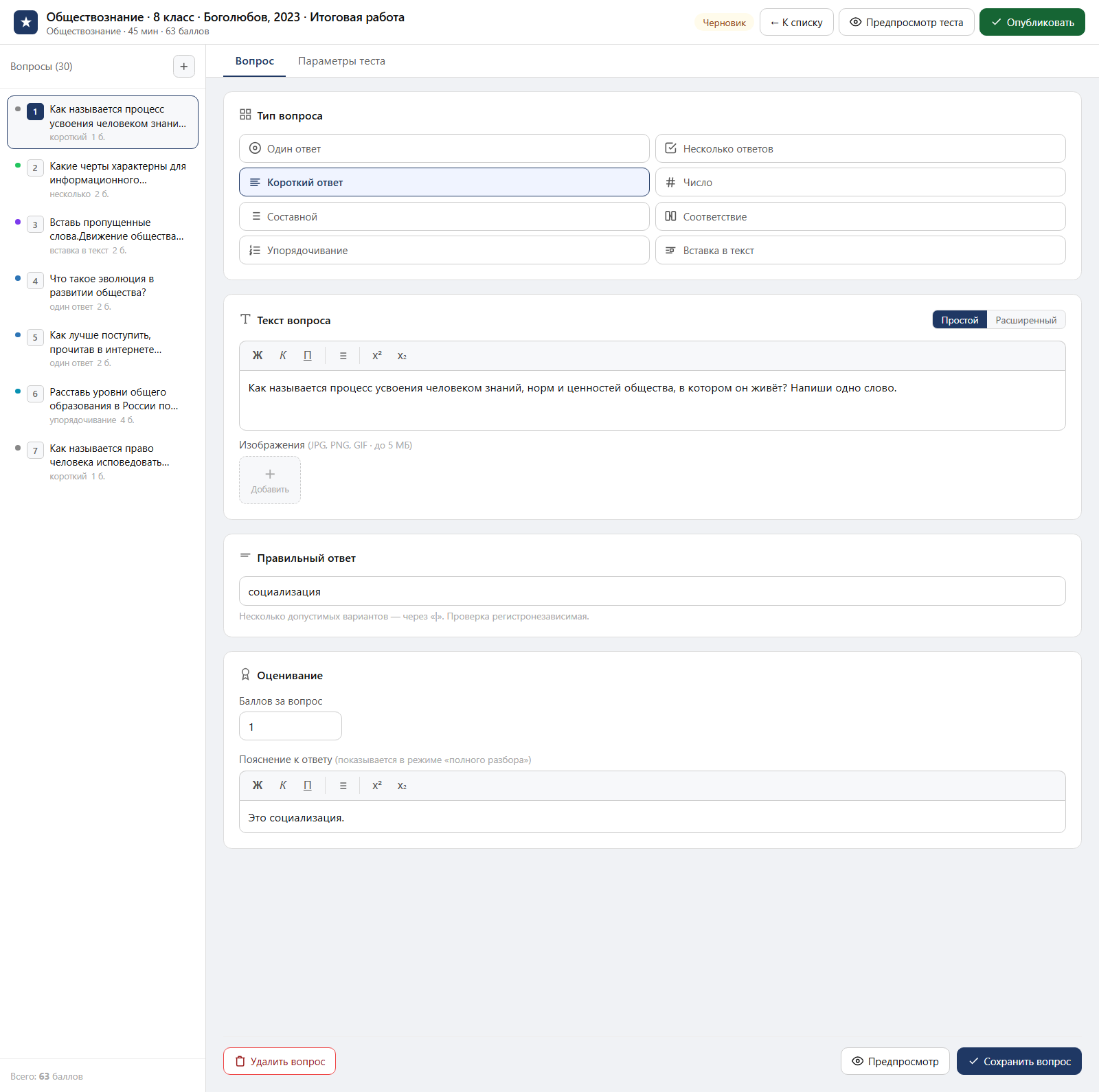Open question 6 Расставь уровни общего образования
This screenshot has height=1092, width=1099.
coord(103,405)
